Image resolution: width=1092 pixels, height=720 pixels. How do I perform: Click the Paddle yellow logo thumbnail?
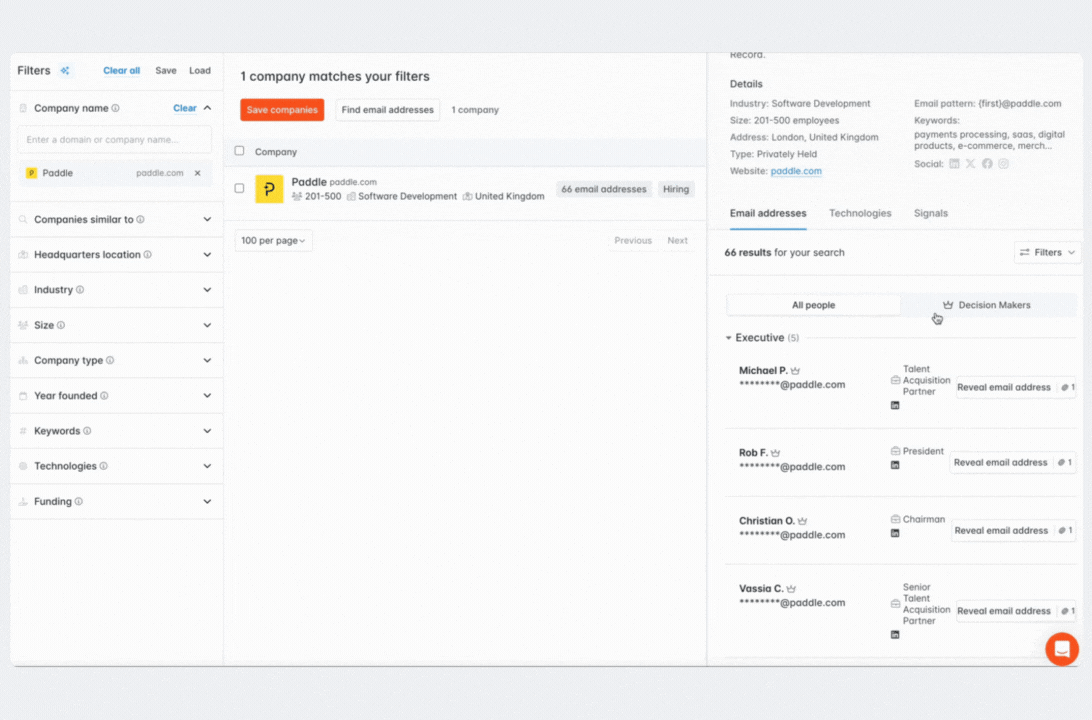[x=270, y=189]
